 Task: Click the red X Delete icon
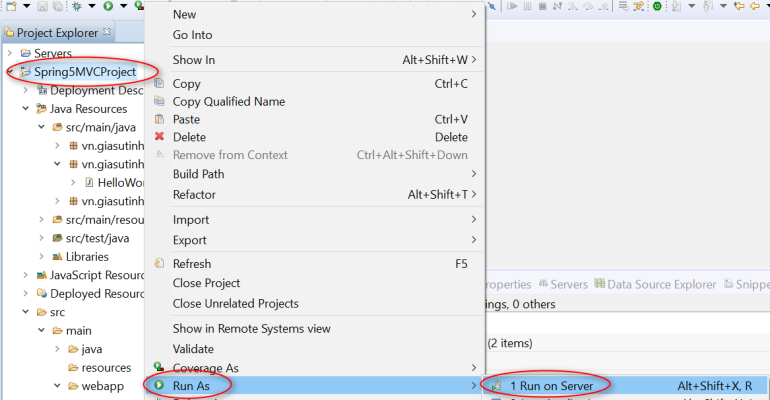pos(159,136)
